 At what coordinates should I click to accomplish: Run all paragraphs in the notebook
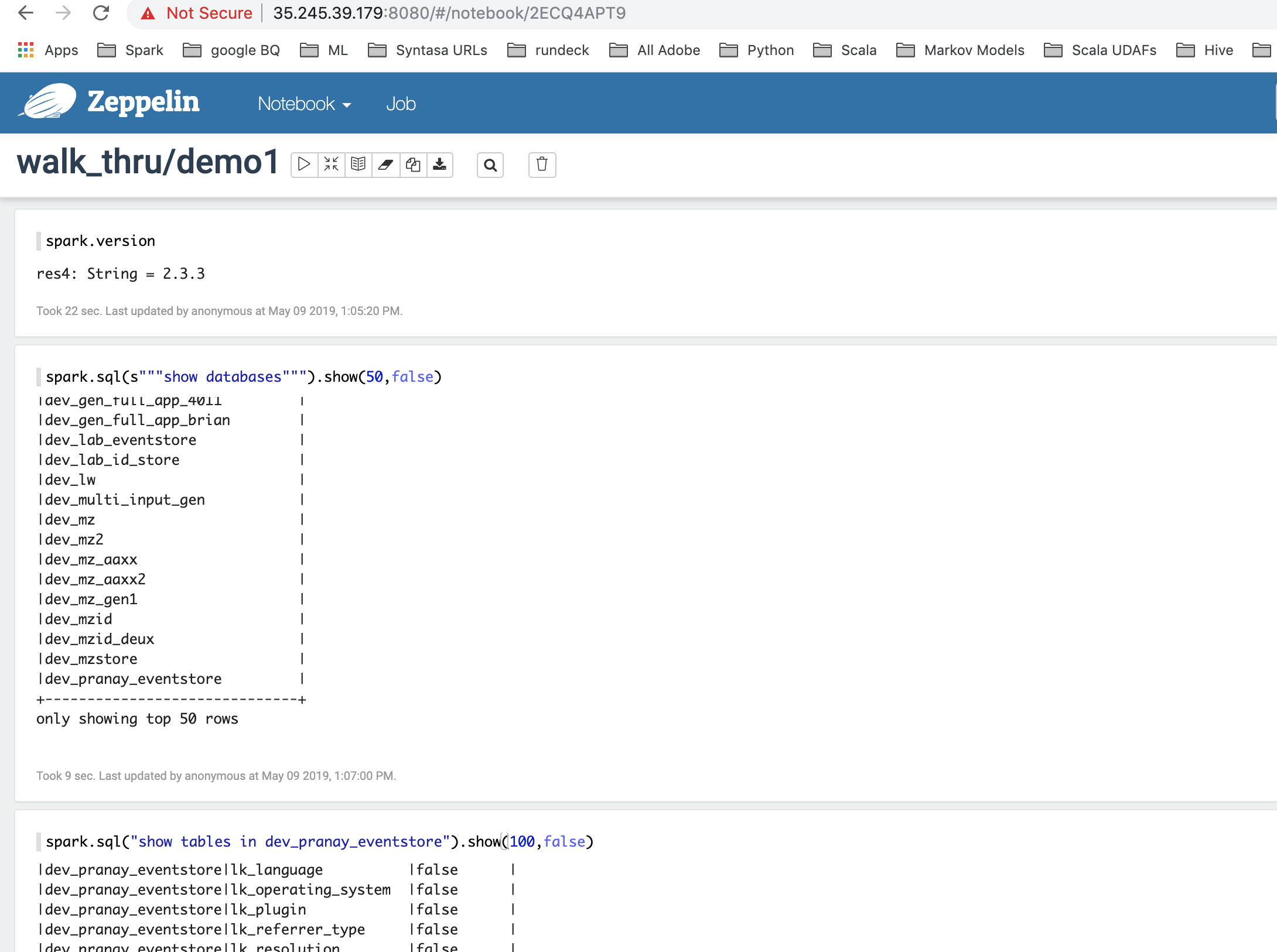point(304,165)
